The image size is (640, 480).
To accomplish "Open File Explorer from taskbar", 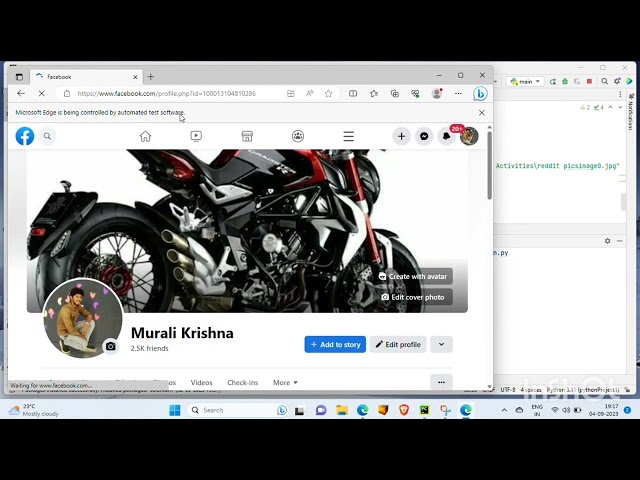I will (342, 410).
